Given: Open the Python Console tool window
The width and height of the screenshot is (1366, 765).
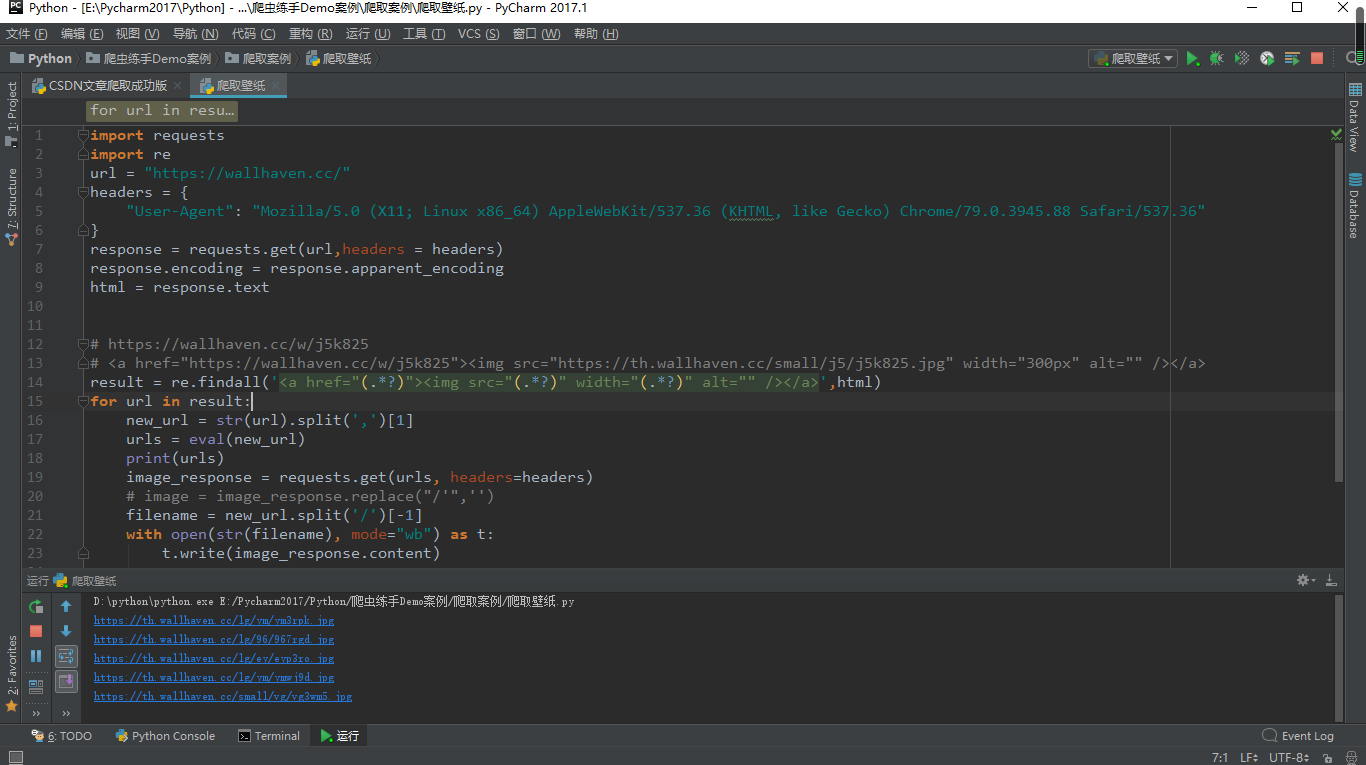Looking at the screenshot, I should [x=165, y=736].
